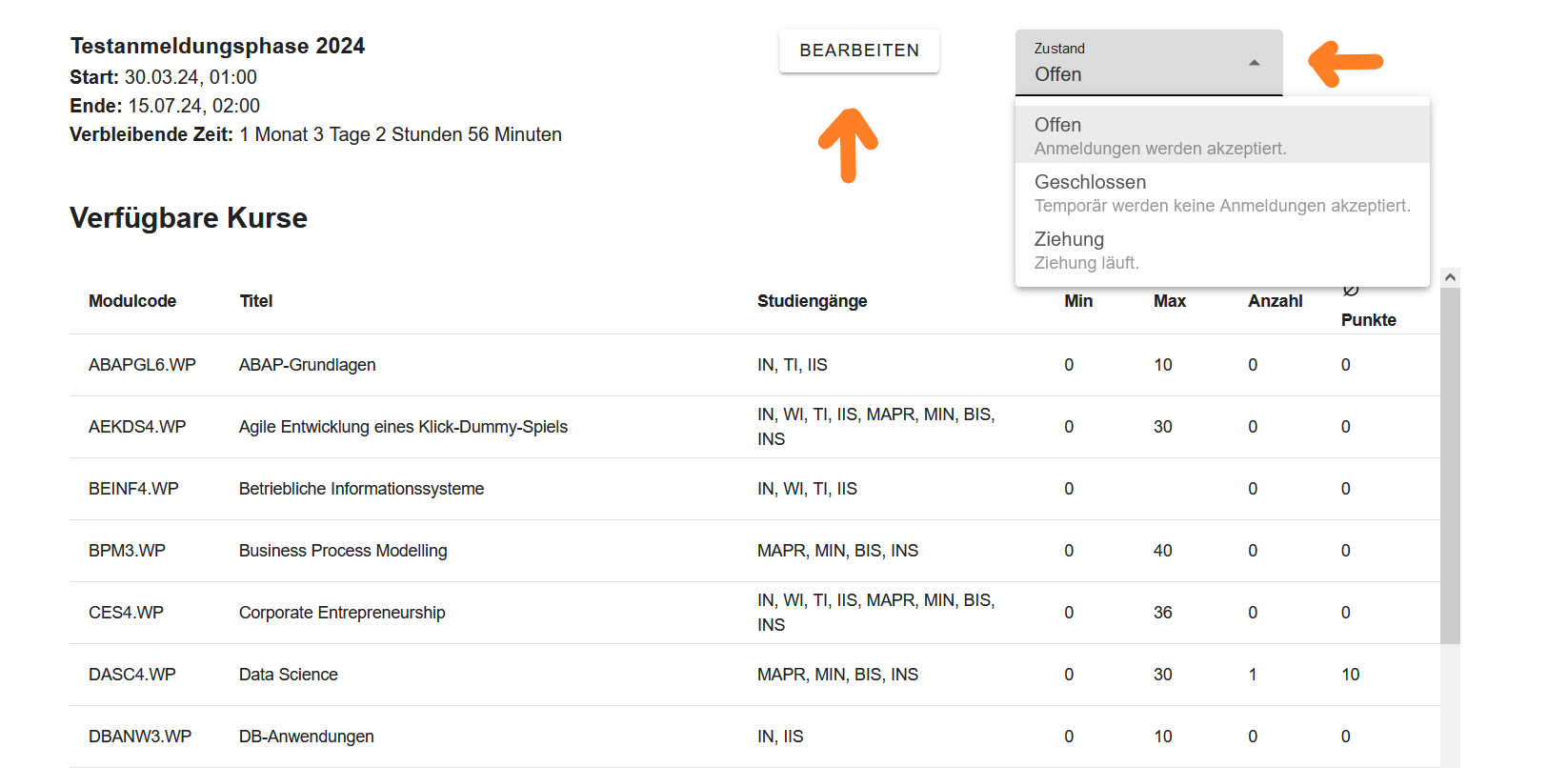Click the Modulcode column header
Screen dimensions: 1568x768
[x=132, y=301]
